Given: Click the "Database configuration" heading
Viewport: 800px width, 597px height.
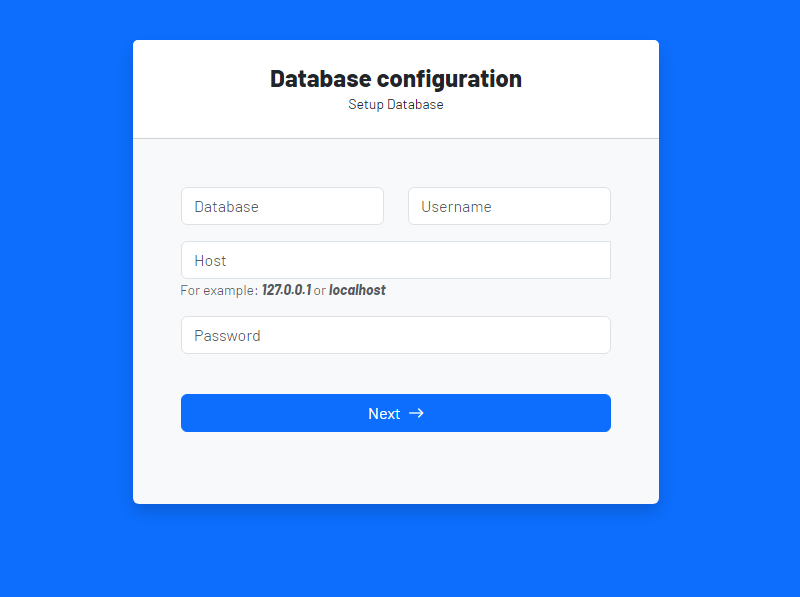Looking at the screenshot, I should click(395, 79).
